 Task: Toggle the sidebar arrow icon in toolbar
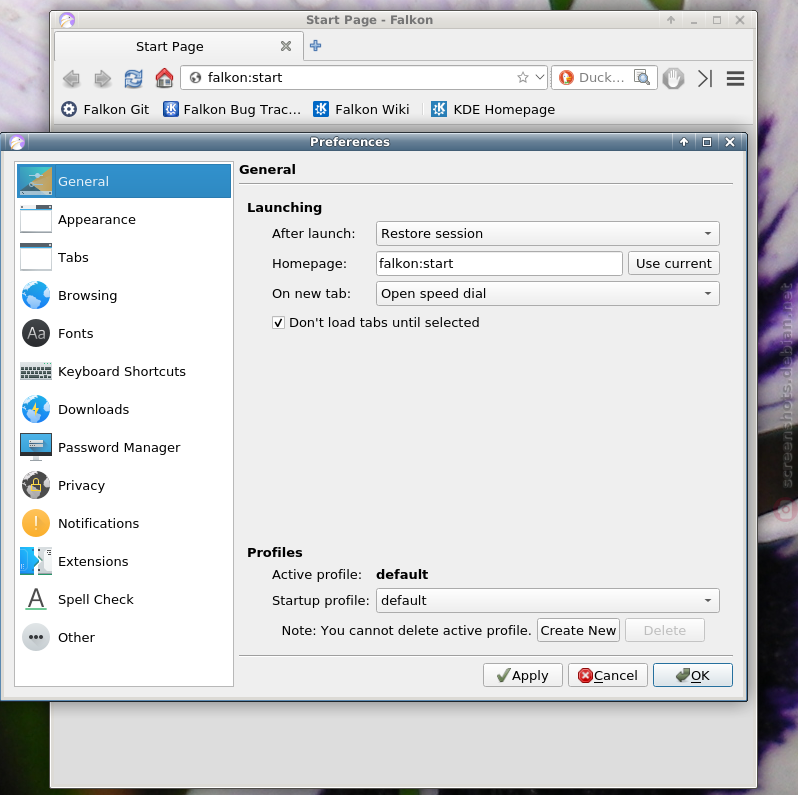point(705,78)
